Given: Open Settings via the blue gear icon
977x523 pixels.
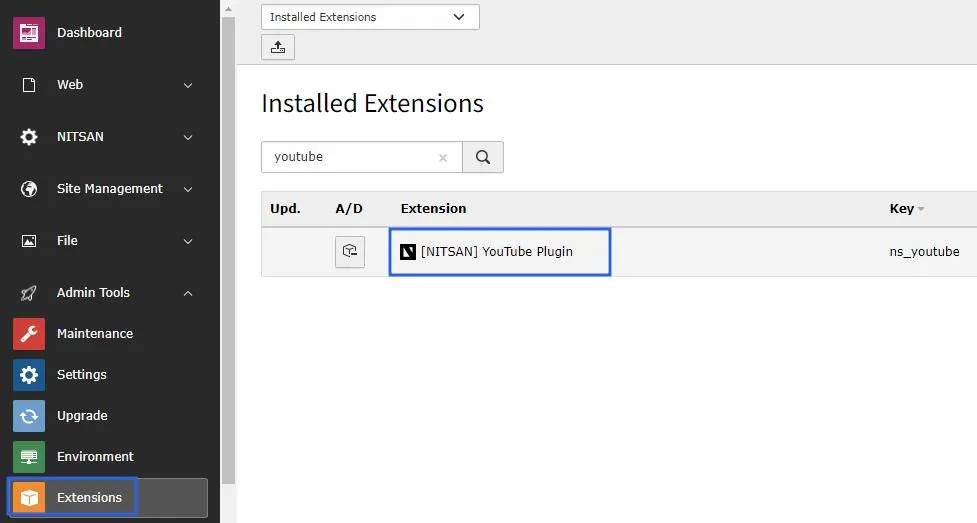Looking at the screenshot, I should (x=29, y=375).
